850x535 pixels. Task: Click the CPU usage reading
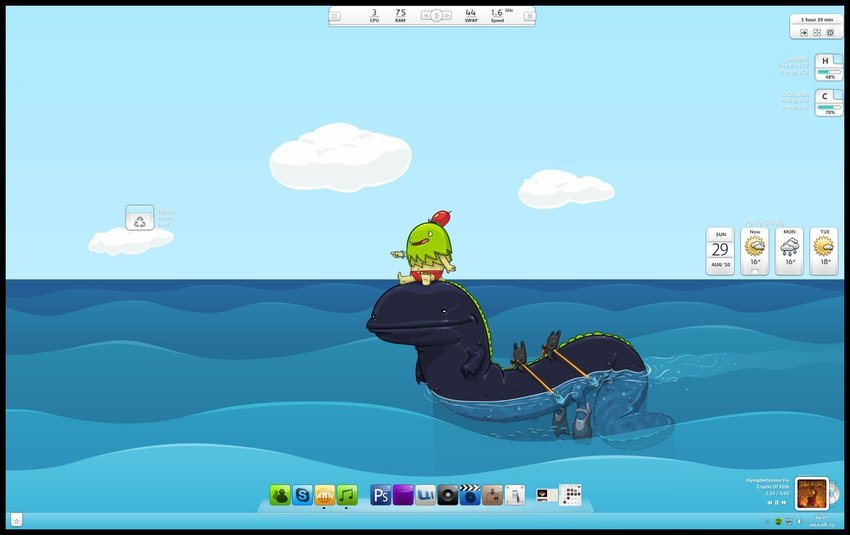[x=374, y=15]
